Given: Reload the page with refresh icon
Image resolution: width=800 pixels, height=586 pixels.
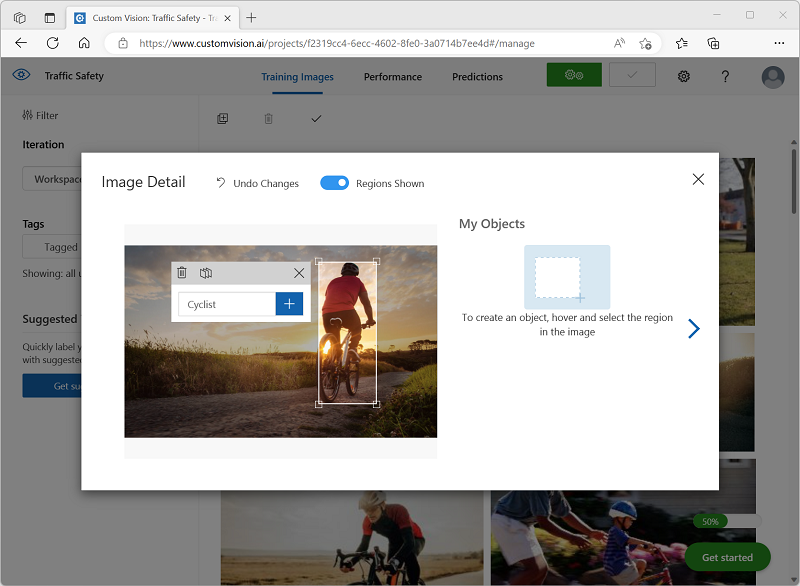Looking at the screenshot, I should pyautogui.click(x=53, y=43).
